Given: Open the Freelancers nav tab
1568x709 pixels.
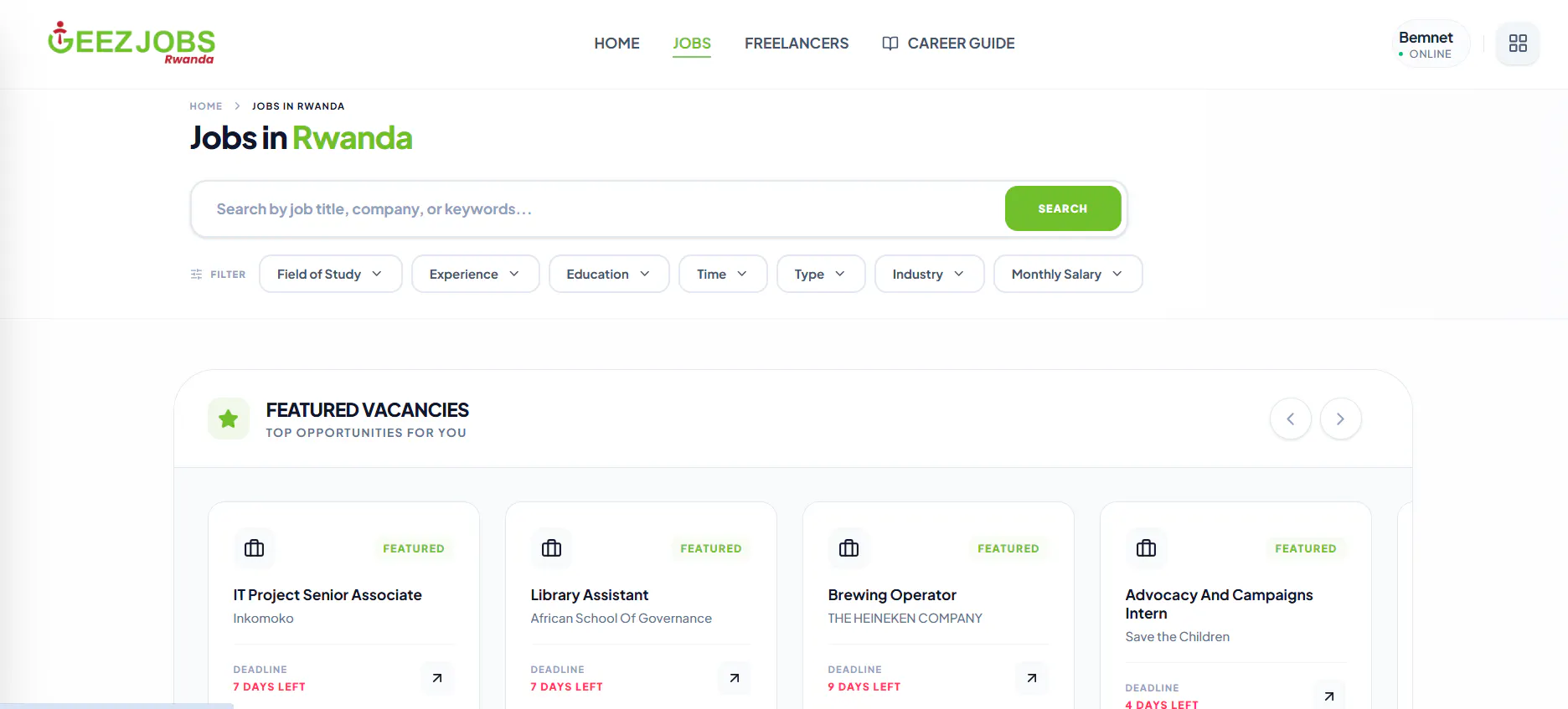Looking at the screenshot, I should 797,44.
